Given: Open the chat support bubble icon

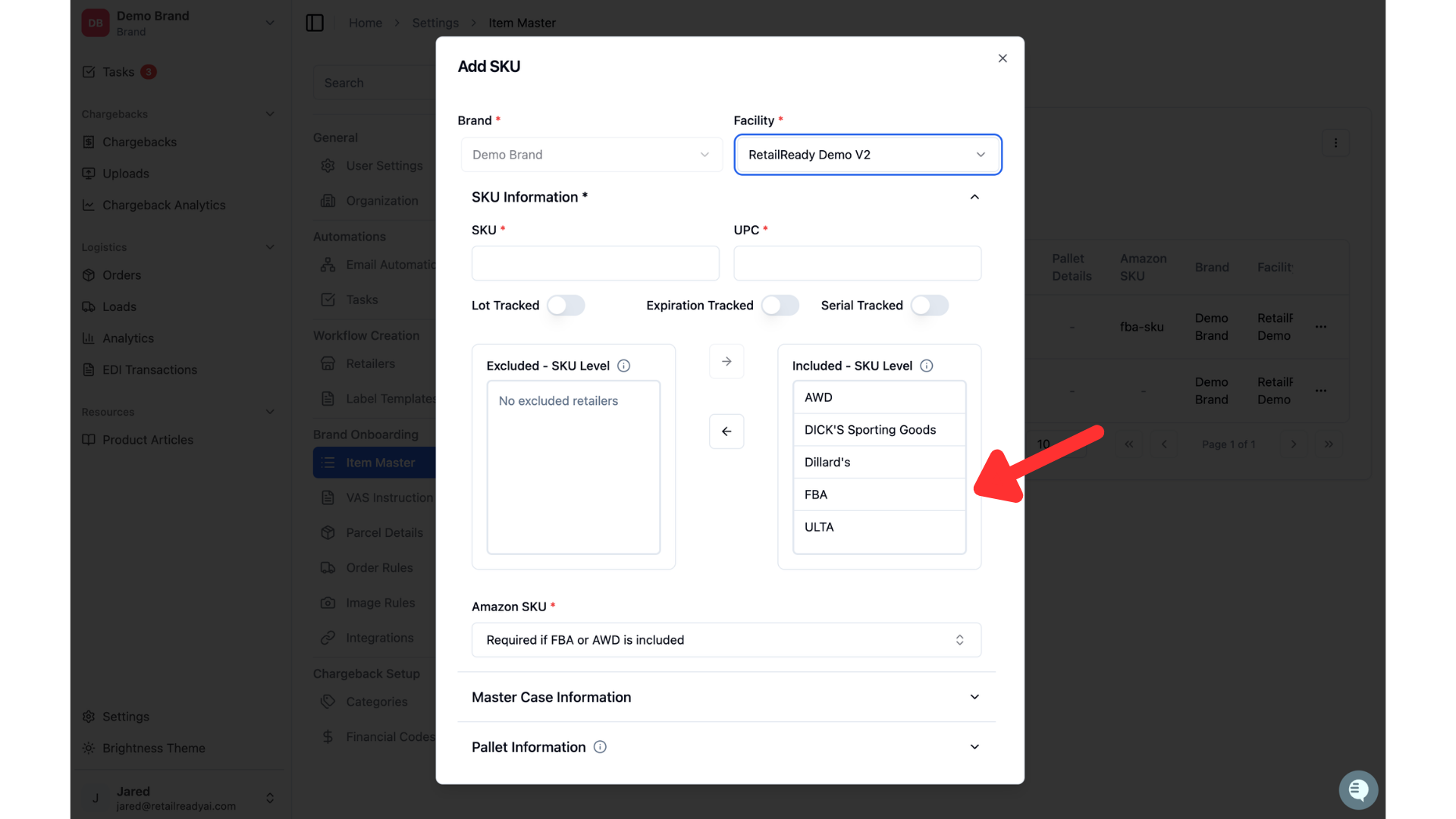Looking at the screenshot, I should coord(1358,790).
